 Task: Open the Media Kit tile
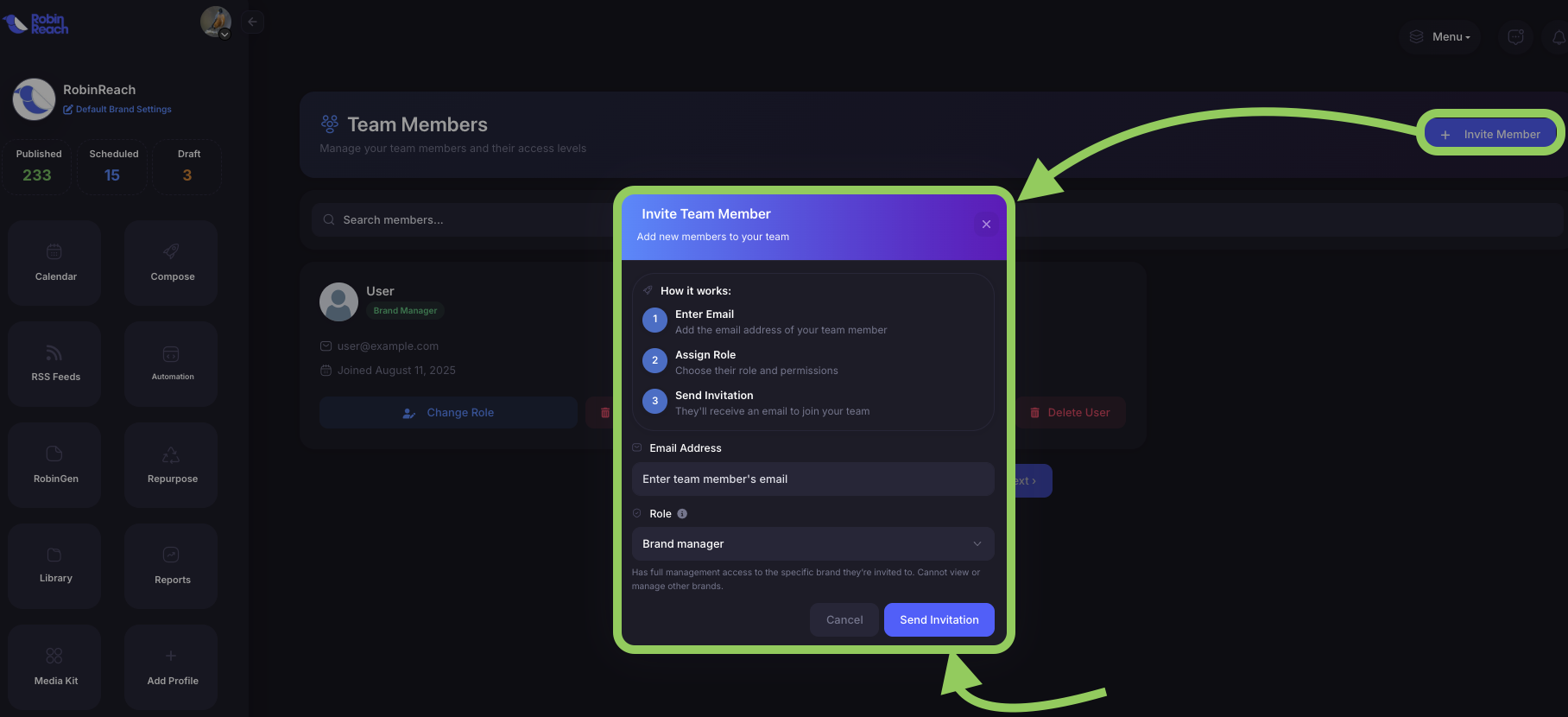coord(55,667)
